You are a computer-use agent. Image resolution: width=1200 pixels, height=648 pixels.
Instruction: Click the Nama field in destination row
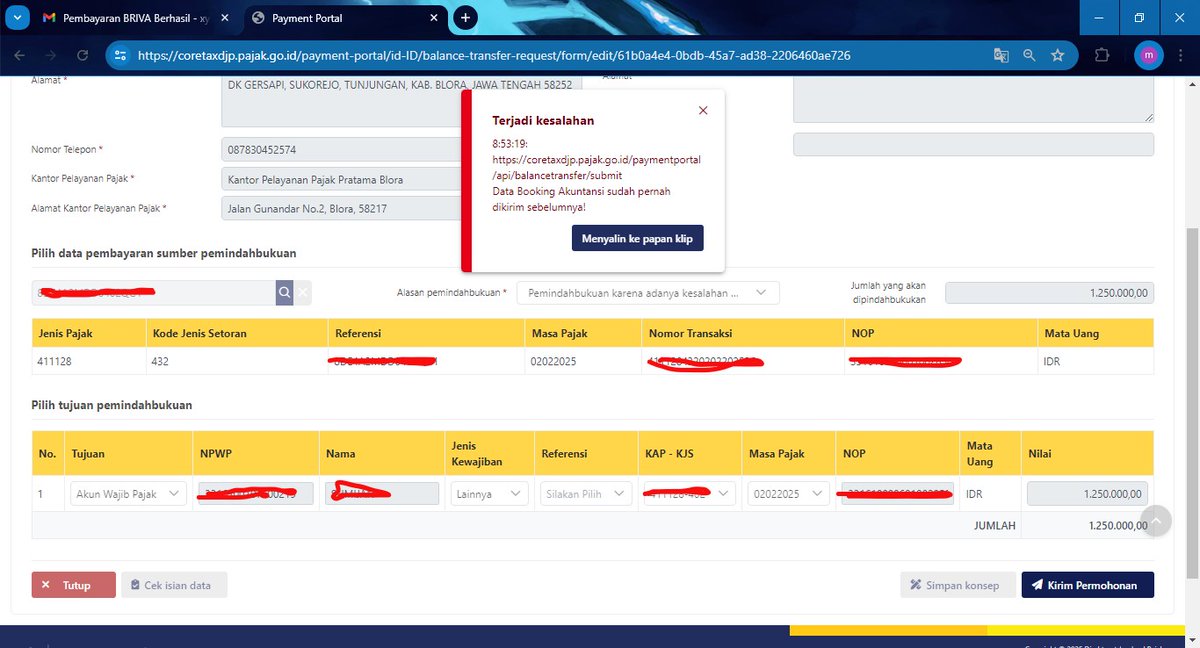click(382, 494)
